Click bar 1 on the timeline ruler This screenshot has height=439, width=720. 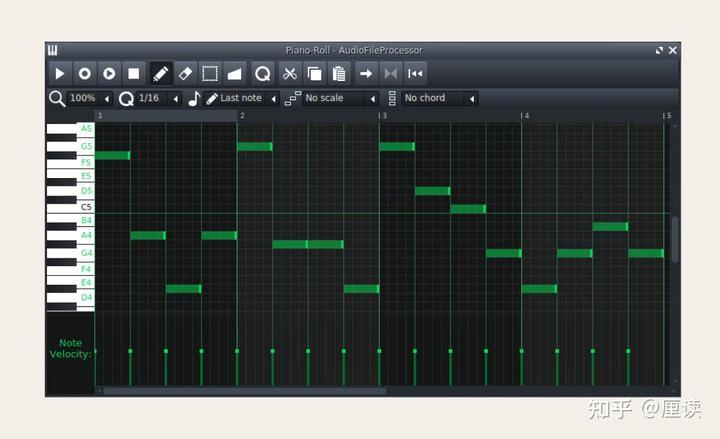100,116
